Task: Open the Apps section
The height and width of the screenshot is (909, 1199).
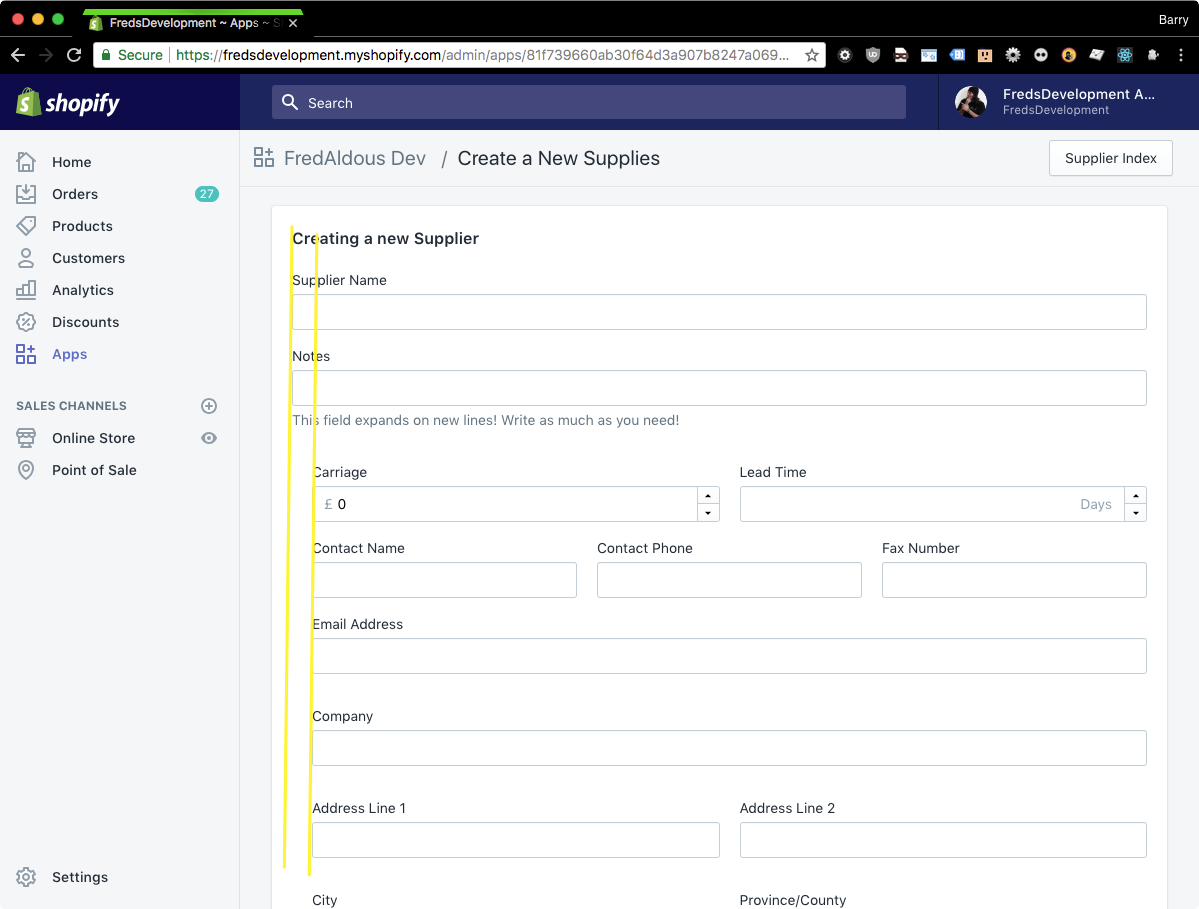Action: coord(69,354)
